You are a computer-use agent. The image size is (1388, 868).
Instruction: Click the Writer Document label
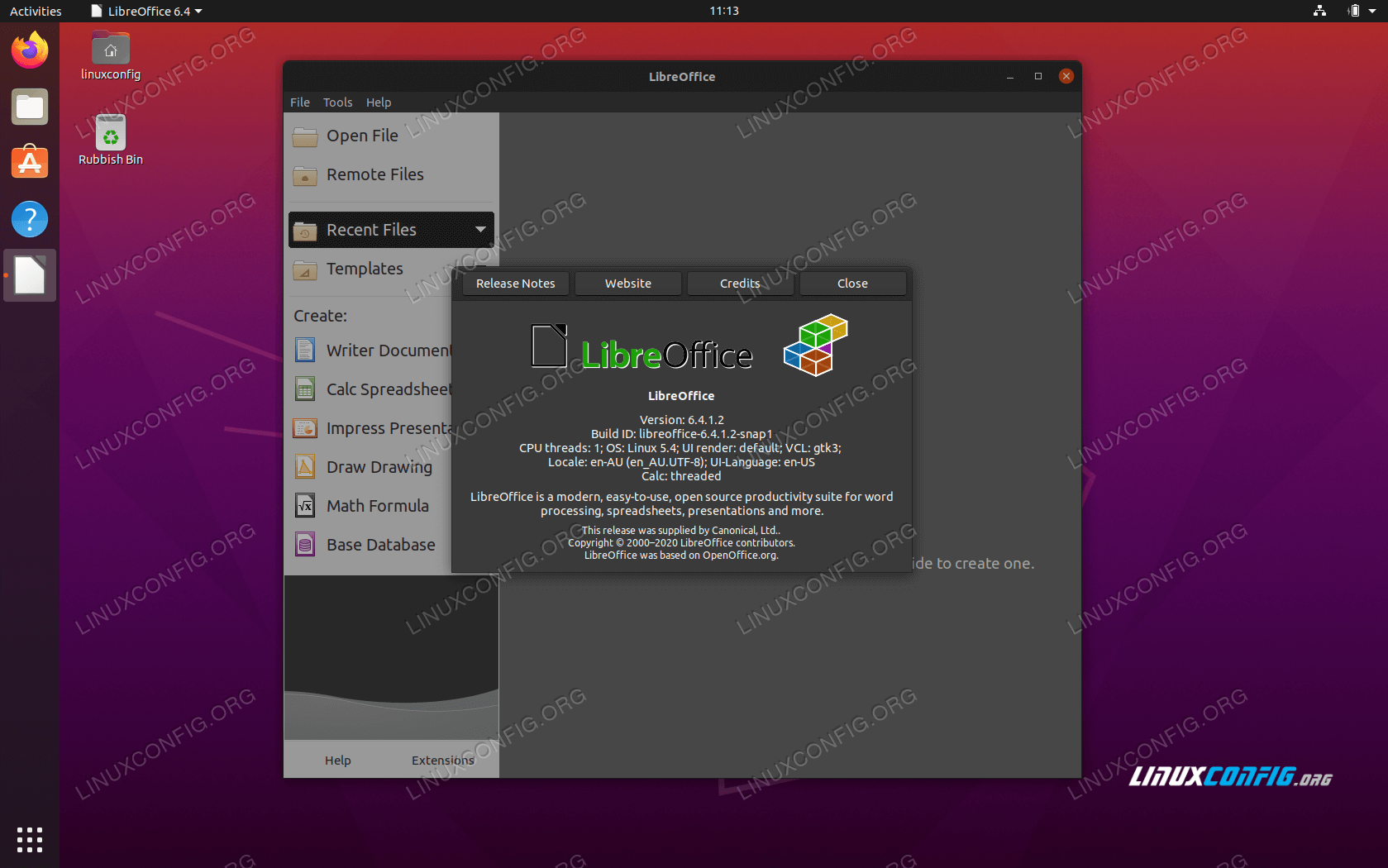pos(389,351)
